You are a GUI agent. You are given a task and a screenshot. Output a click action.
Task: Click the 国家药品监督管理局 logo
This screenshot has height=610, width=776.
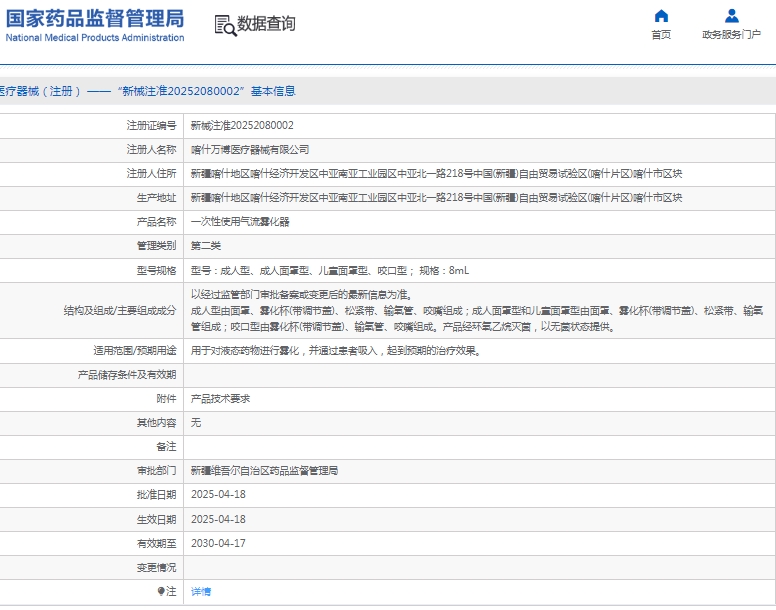pyautogui.click(x=95, y=18)
